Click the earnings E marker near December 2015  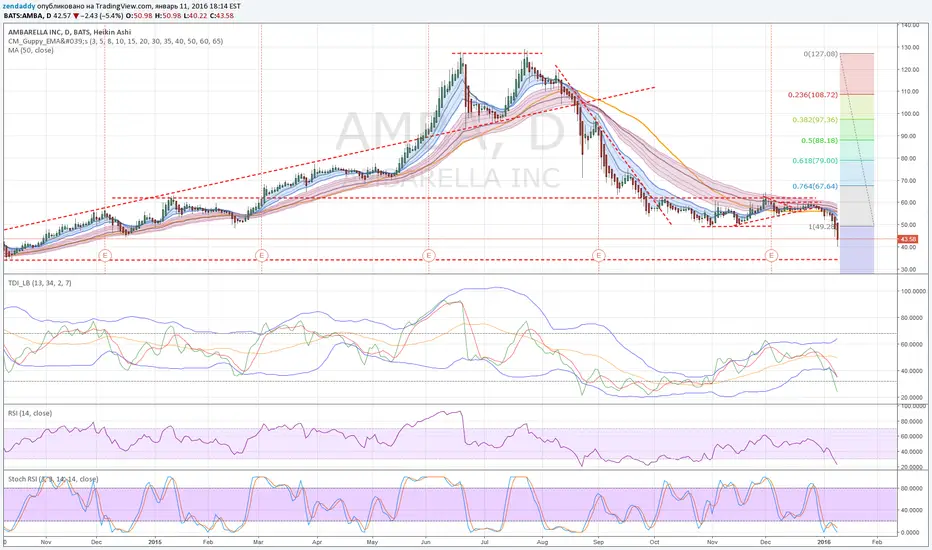point(772,255)
